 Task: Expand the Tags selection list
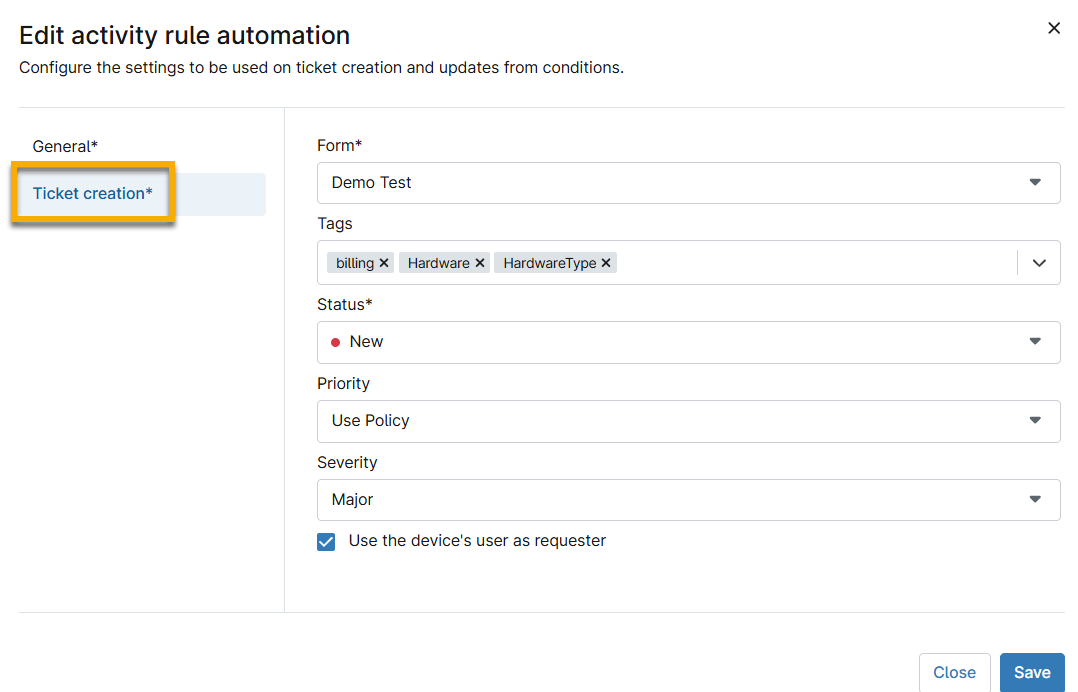1039,262
